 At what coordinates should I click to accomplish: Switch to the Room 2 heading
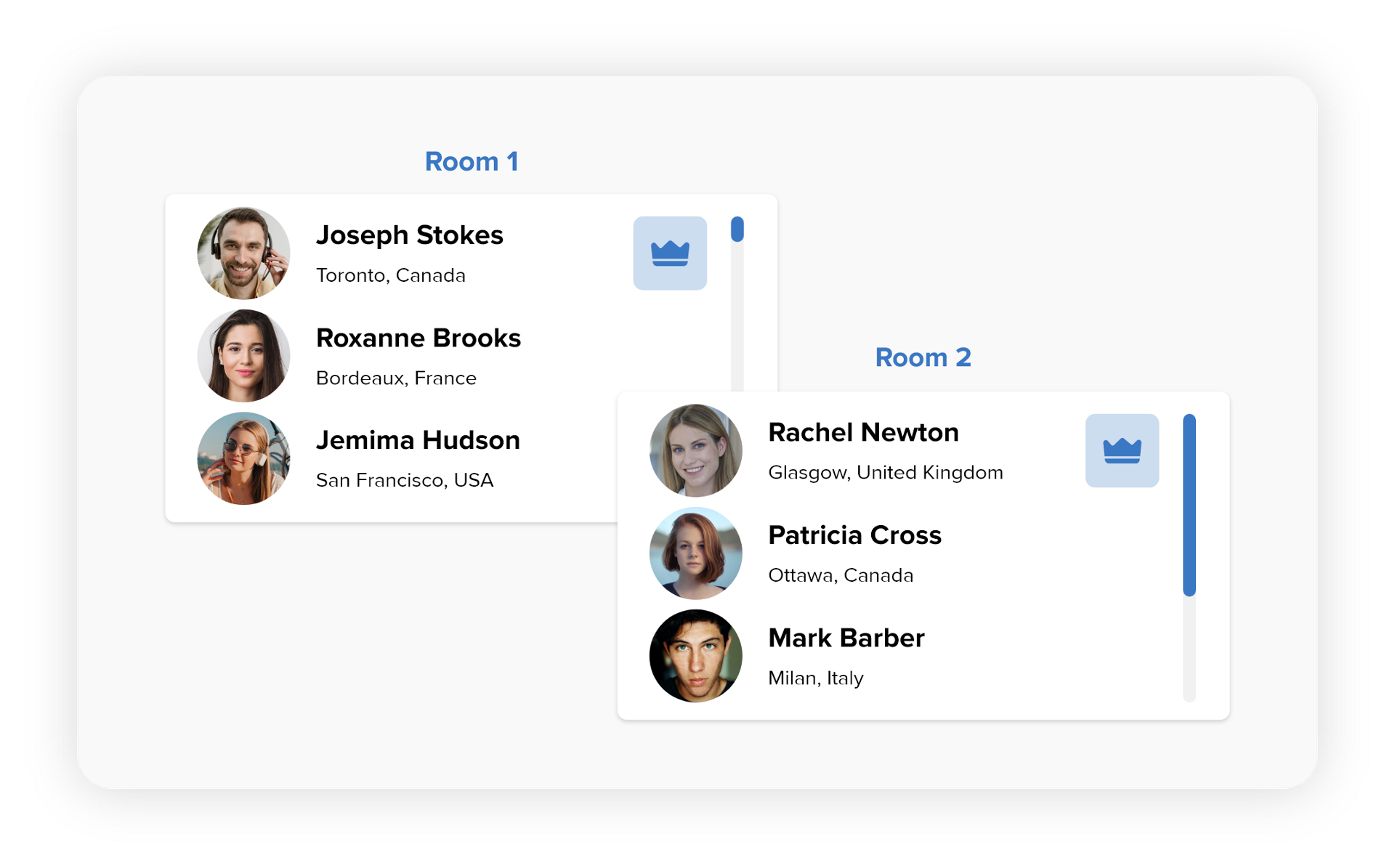pos(923,357)
